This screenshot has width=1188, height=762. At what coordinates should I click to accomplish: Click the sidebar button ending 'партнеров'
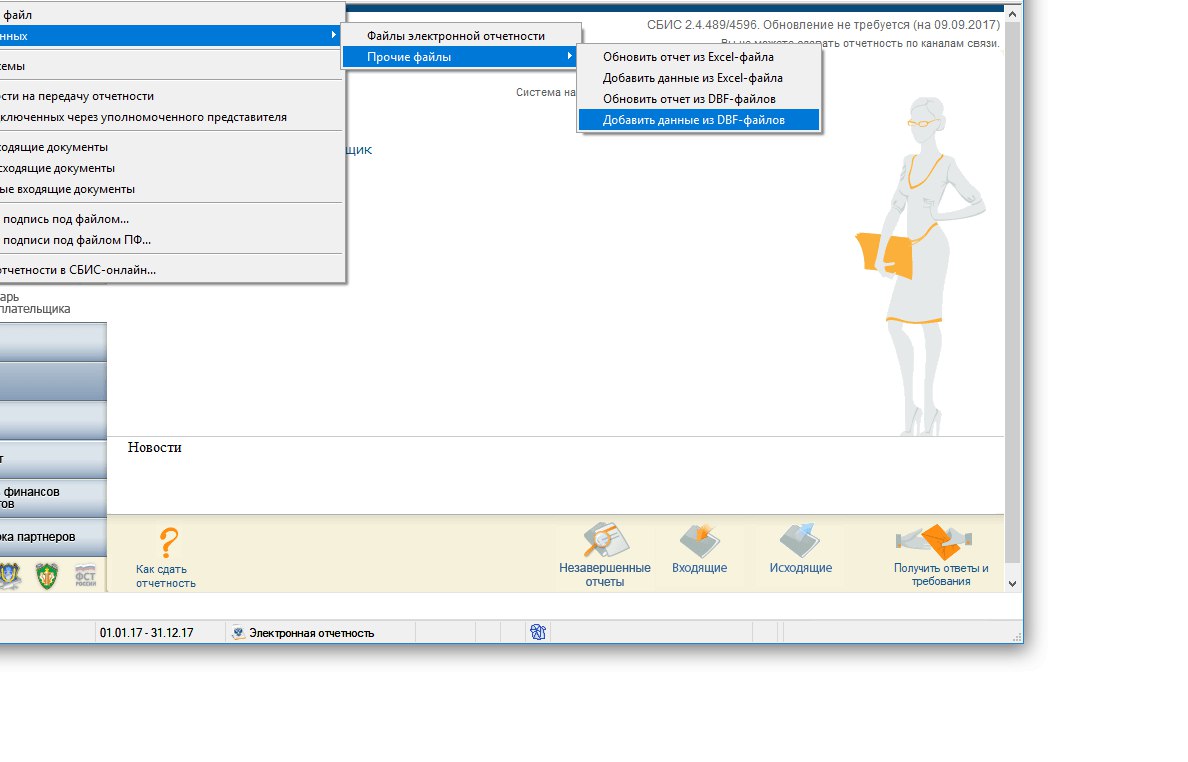[x=53, y=537]
